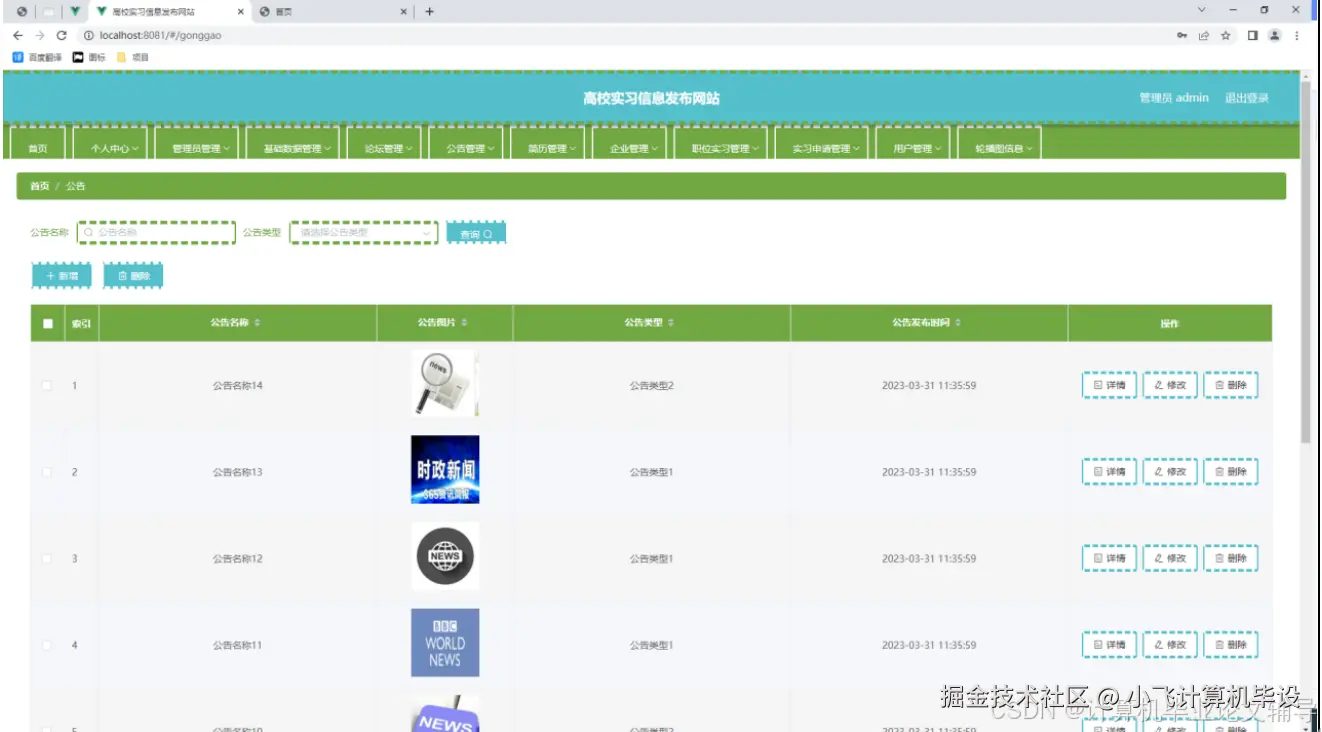Click the page vertical scrollbar thumb
1322x732 pixels.
point(1305,262)
